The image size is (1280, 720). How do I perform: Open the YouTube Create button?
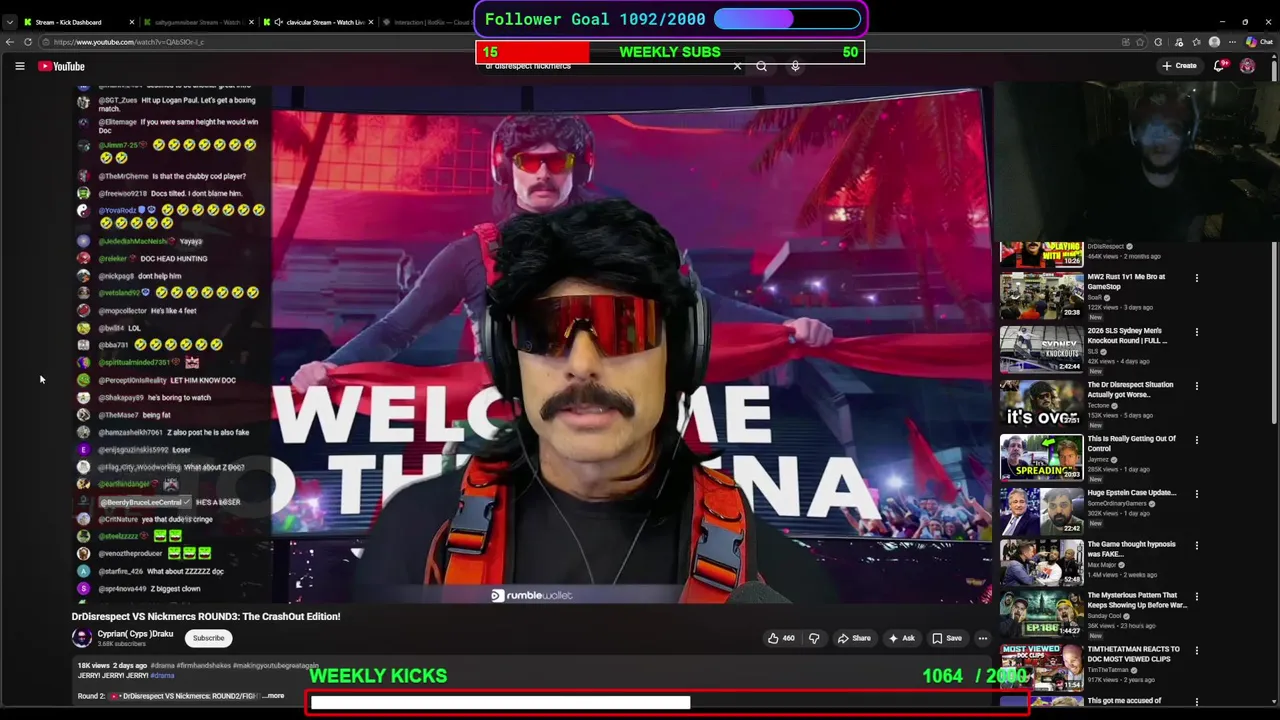1179,66
